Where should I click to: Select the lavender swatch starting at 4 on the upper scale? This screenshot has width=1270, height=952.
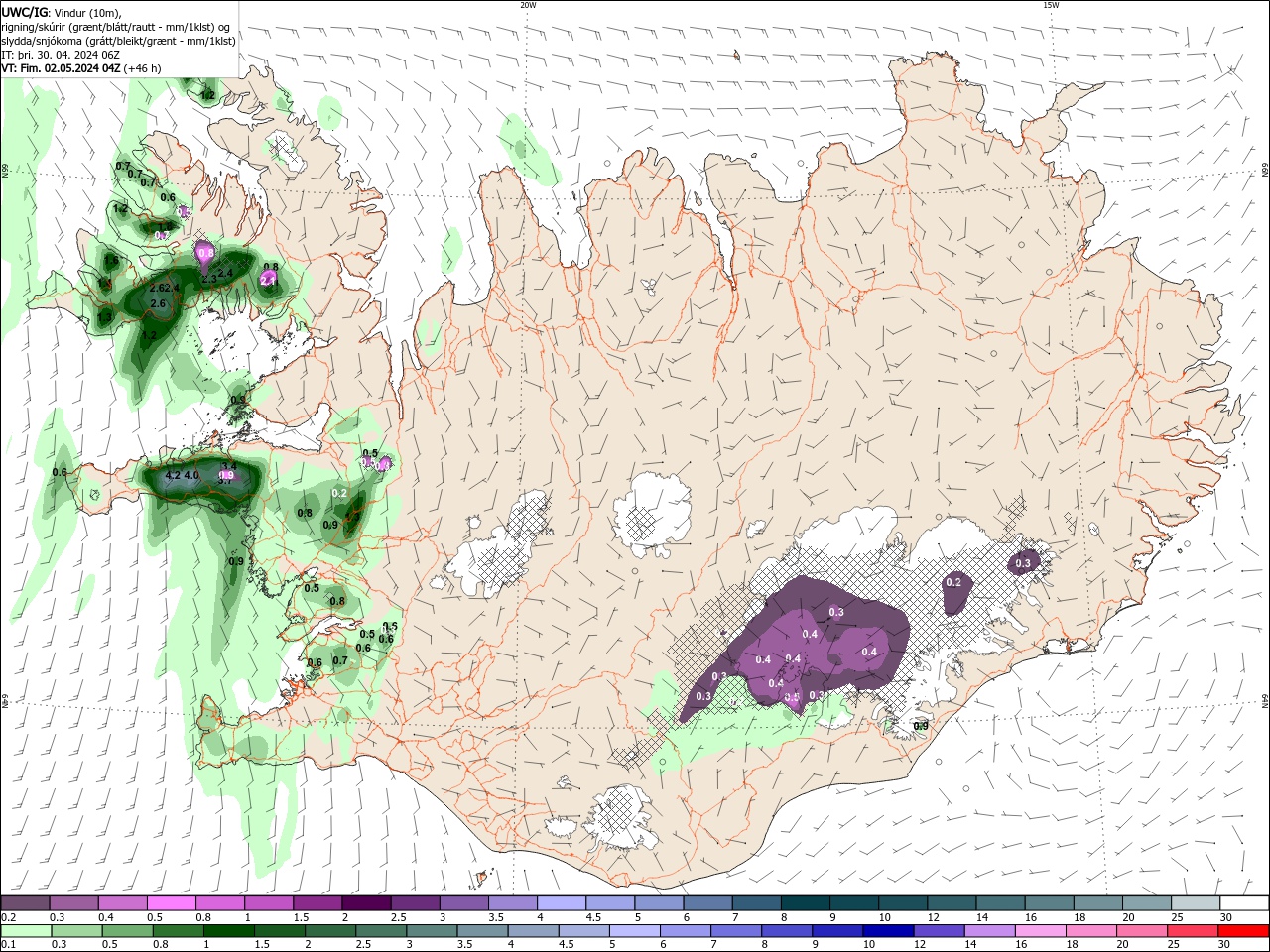coord(561,903)
